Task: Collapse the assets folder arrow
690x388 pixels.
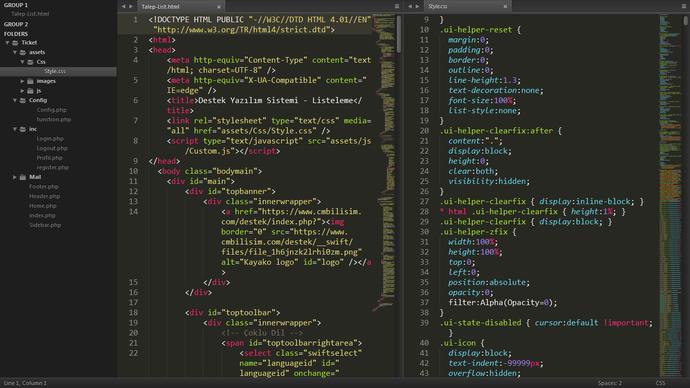Action: (x=15, y=52)
